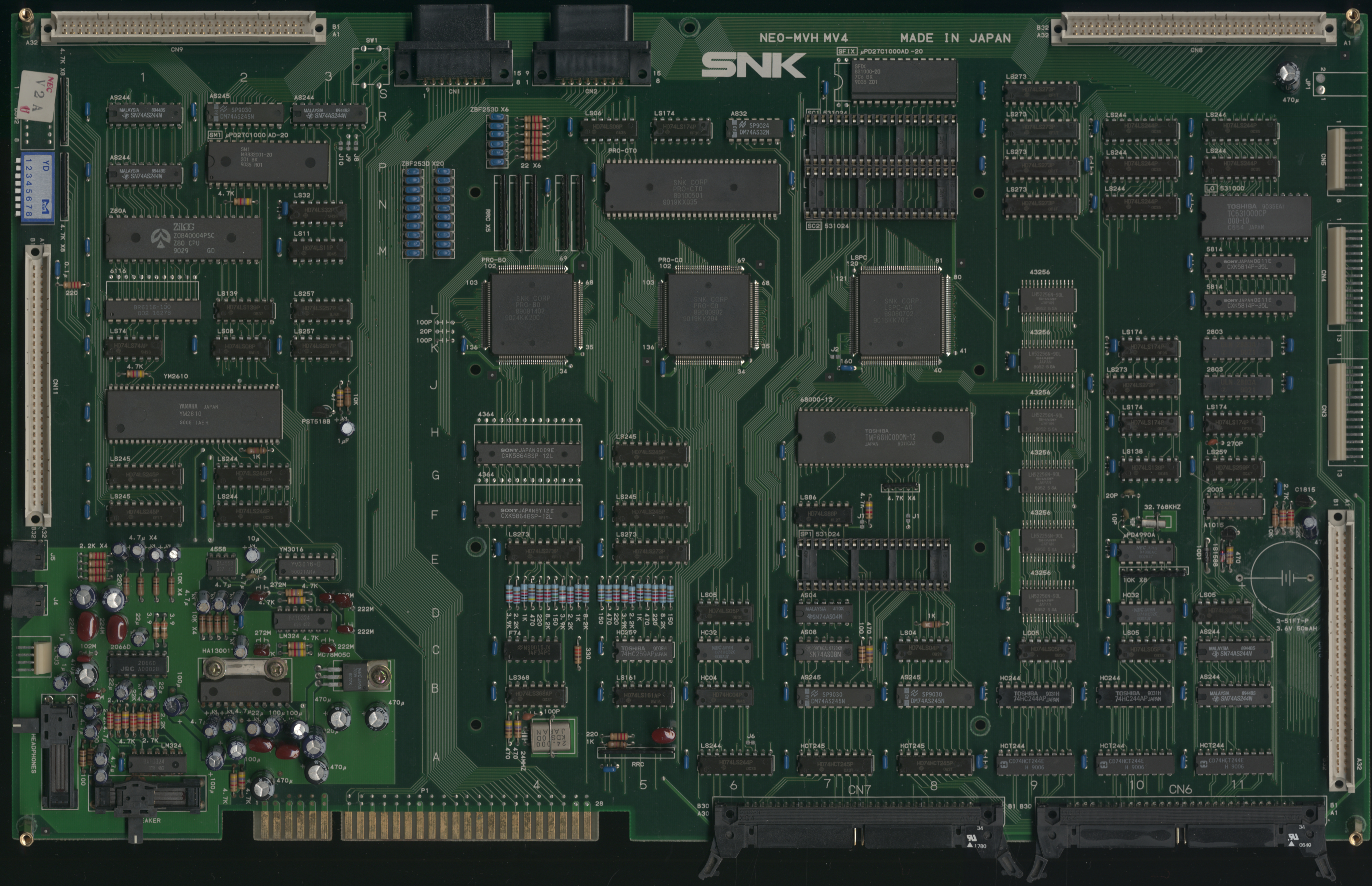Click the SNK PRO-CT0 long chip

[x=692, y=189]
